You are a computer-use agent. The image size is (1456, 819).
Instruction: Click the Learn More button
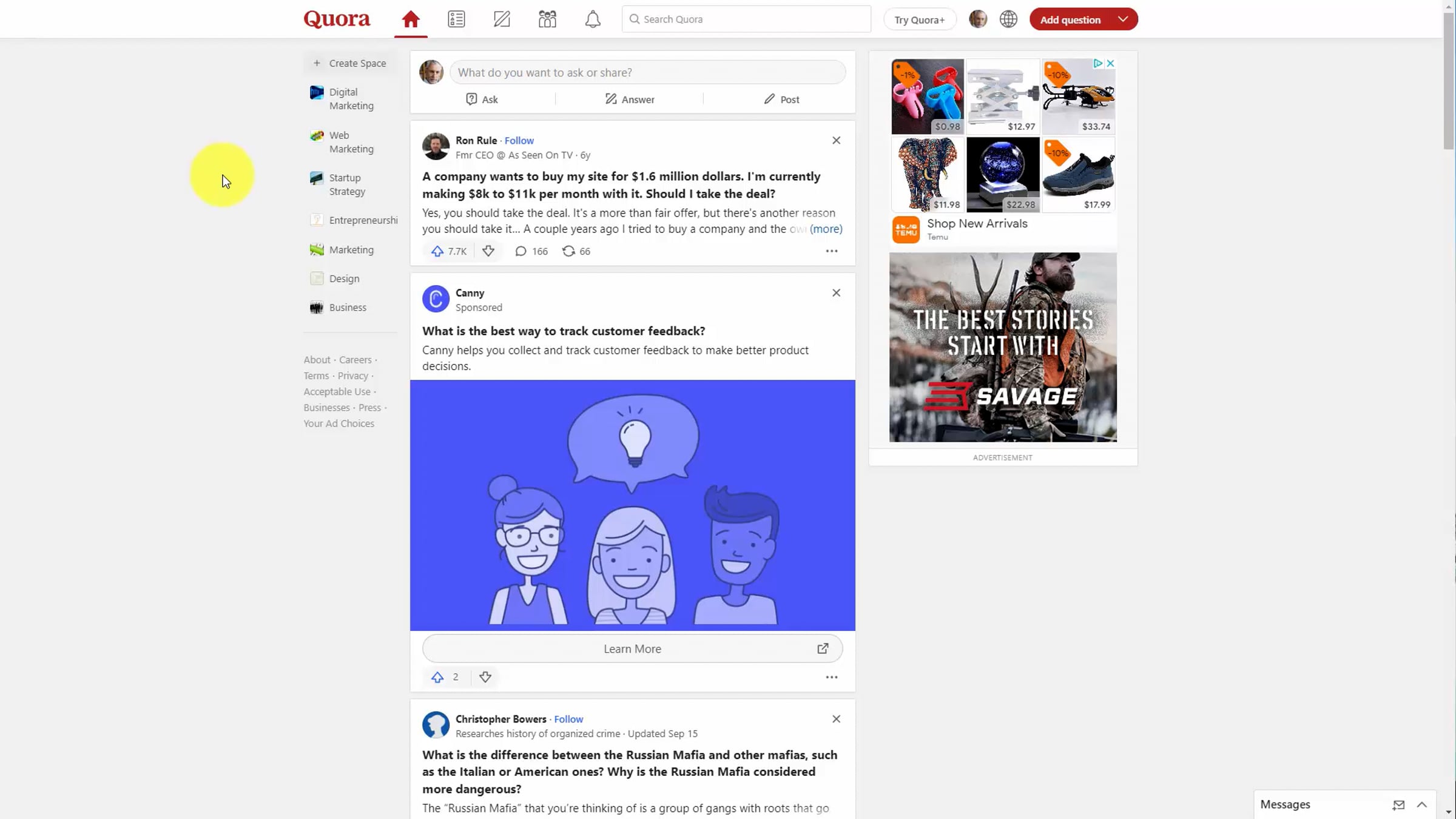point(632,649)
